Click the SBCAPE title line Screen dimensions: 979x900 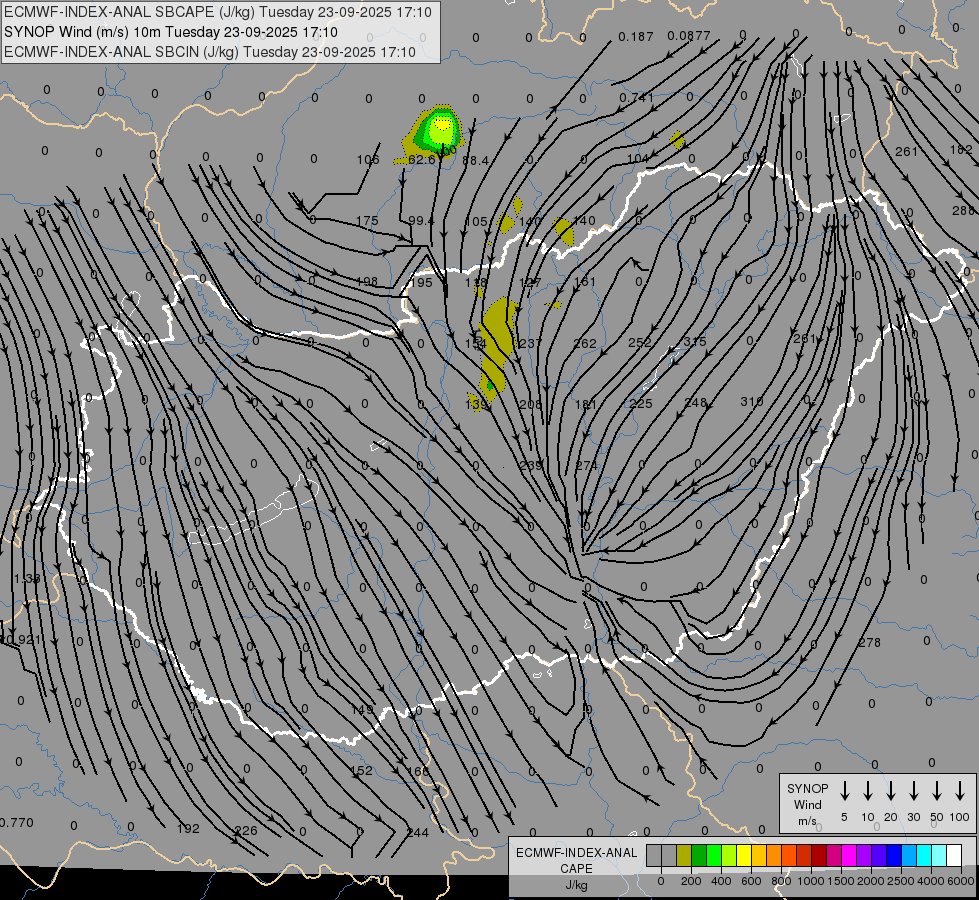pos(218,12)
